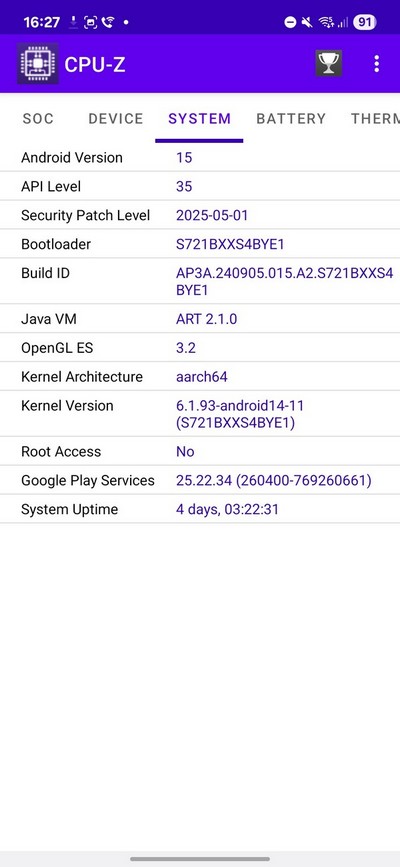Tap the CPU-Z chip logo icon
Screen dimensions: 400x867
coord(38,64)
